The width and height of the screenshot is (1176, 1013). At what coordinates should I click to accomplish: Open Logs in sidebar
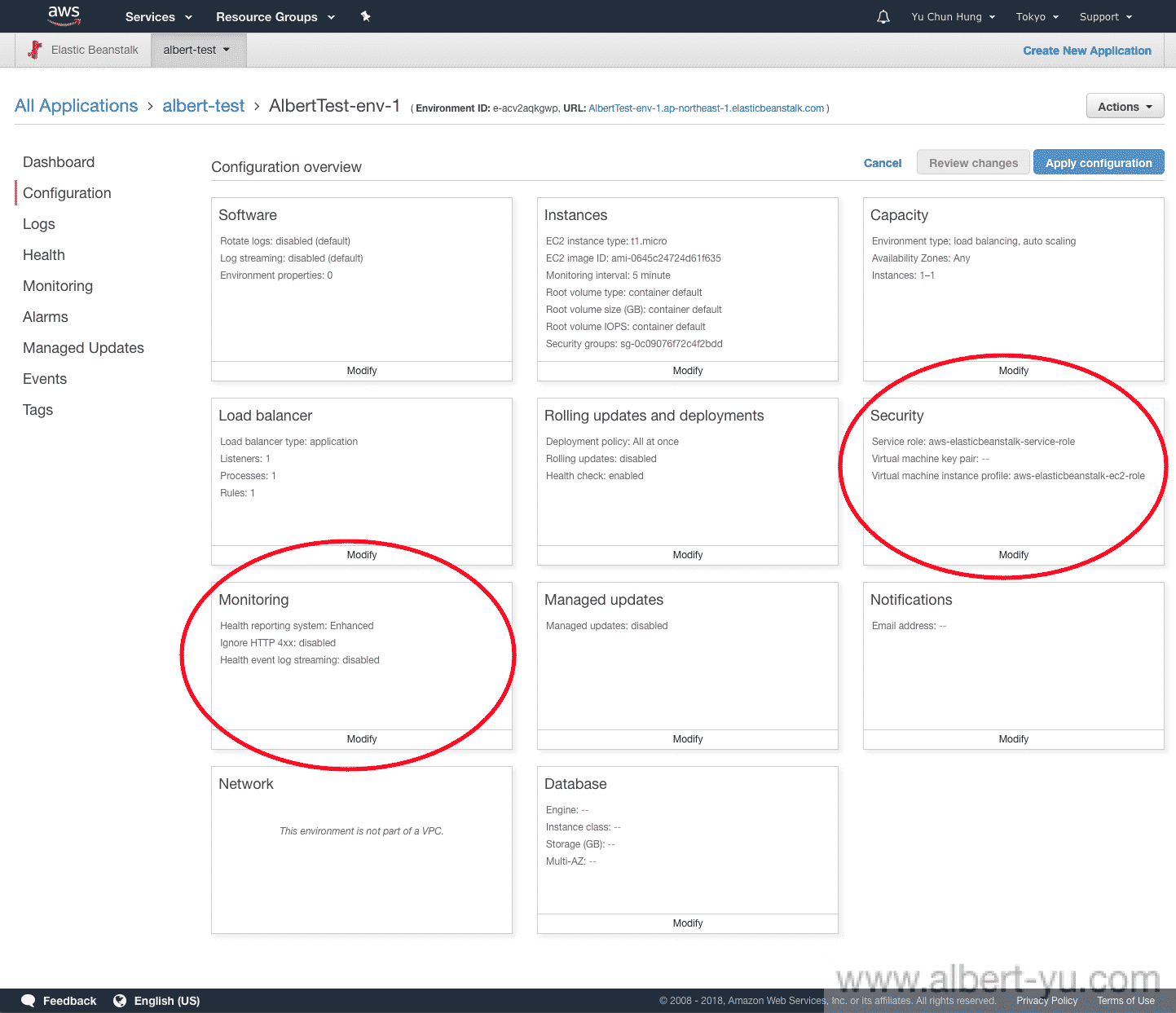click(x=39, y=224)
